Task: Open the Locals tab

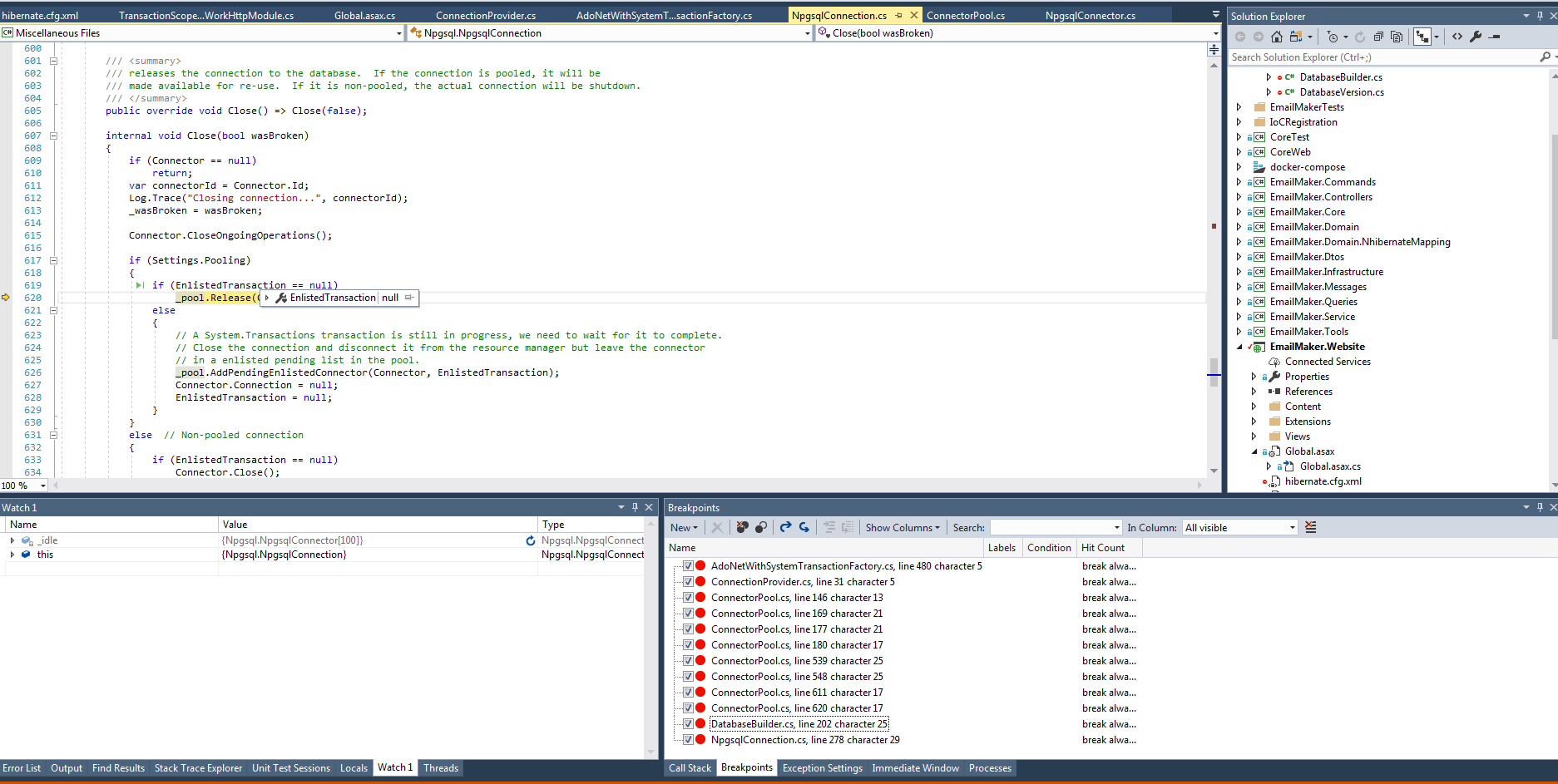Action: pyautogui.click(x=354, y=768)
